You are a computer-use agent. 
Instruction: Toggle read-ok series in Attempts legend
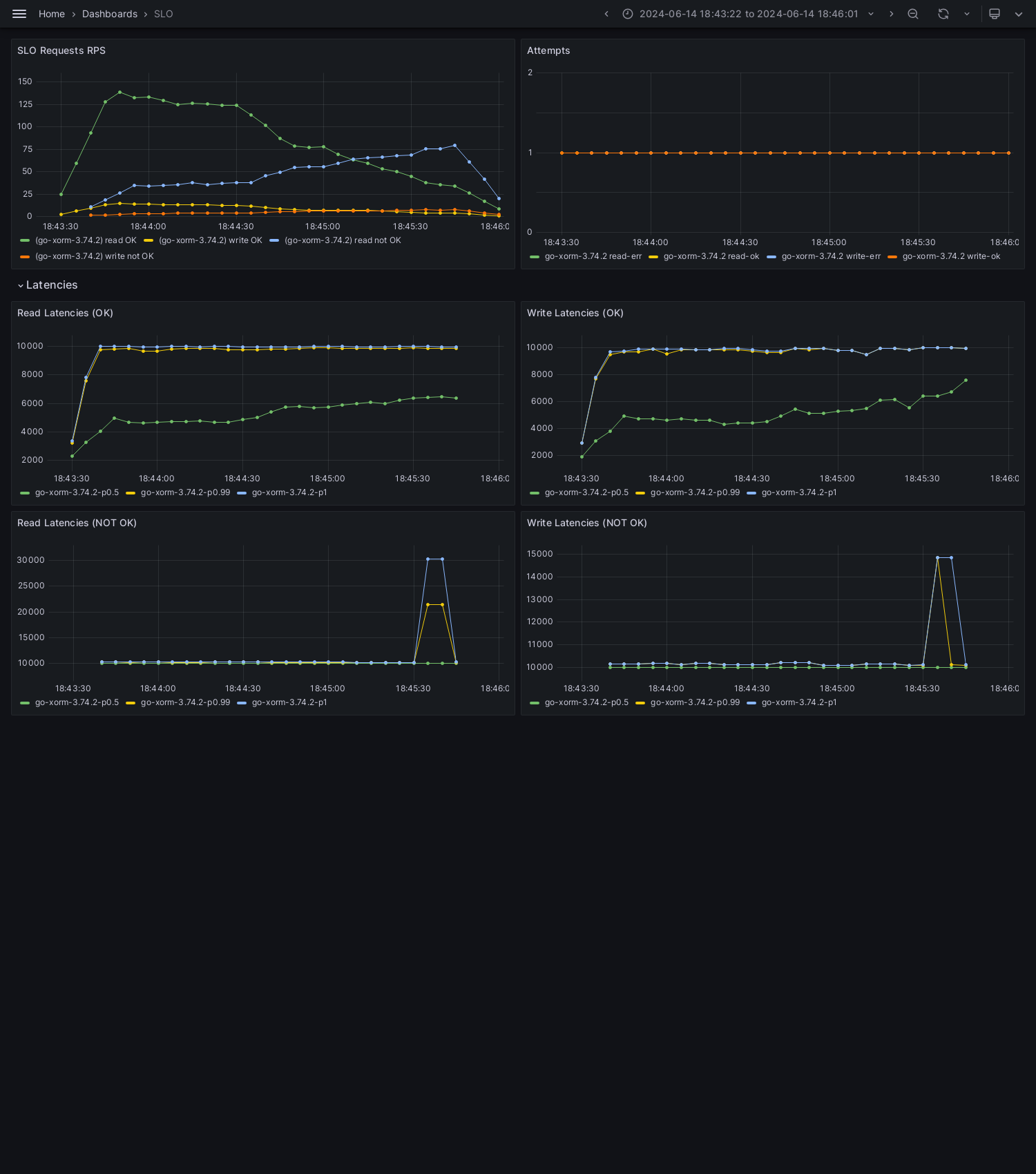pos(711,256)
